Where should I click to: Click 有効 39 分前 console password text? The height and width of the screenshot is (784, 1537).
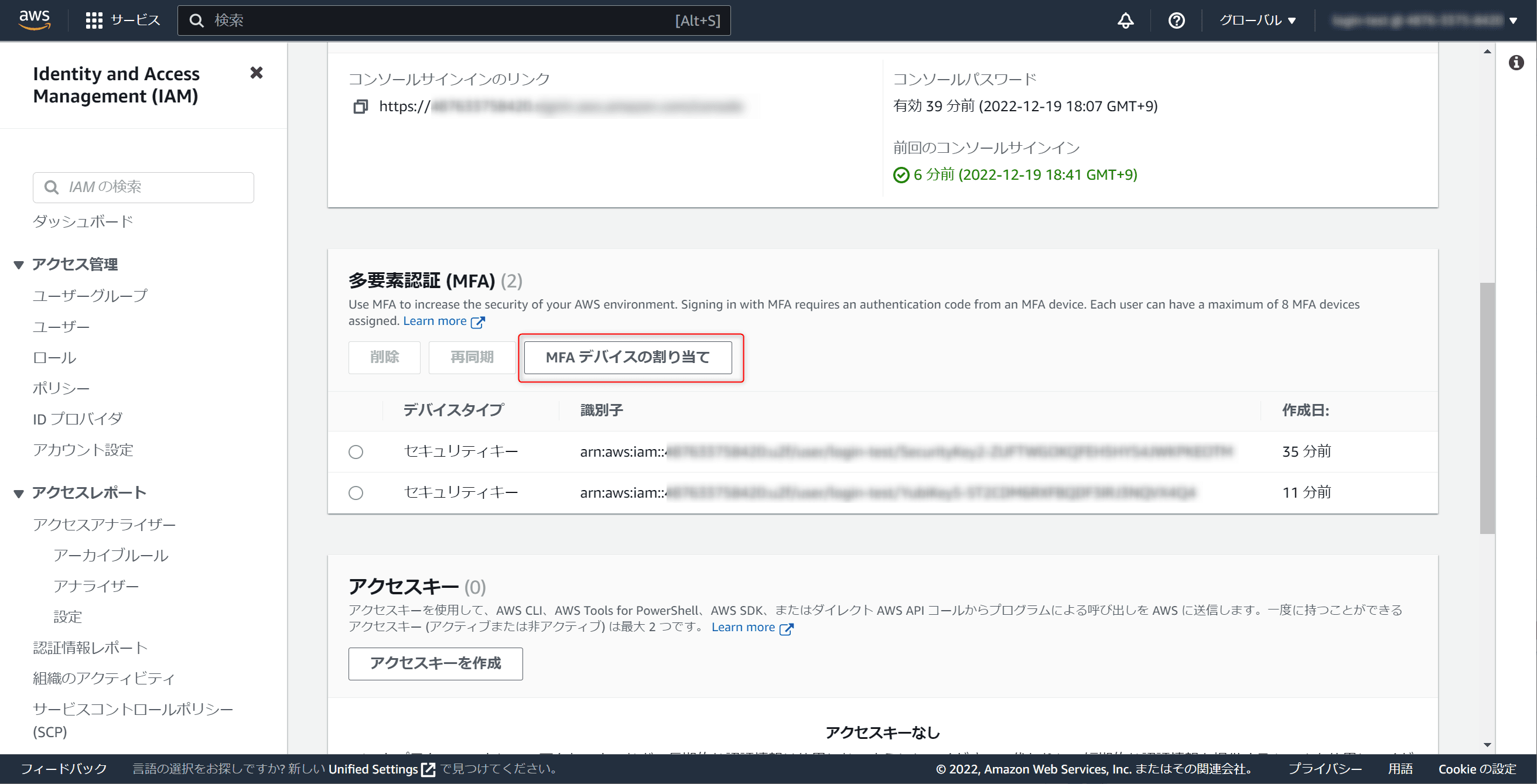click(x=1025, y=106)
